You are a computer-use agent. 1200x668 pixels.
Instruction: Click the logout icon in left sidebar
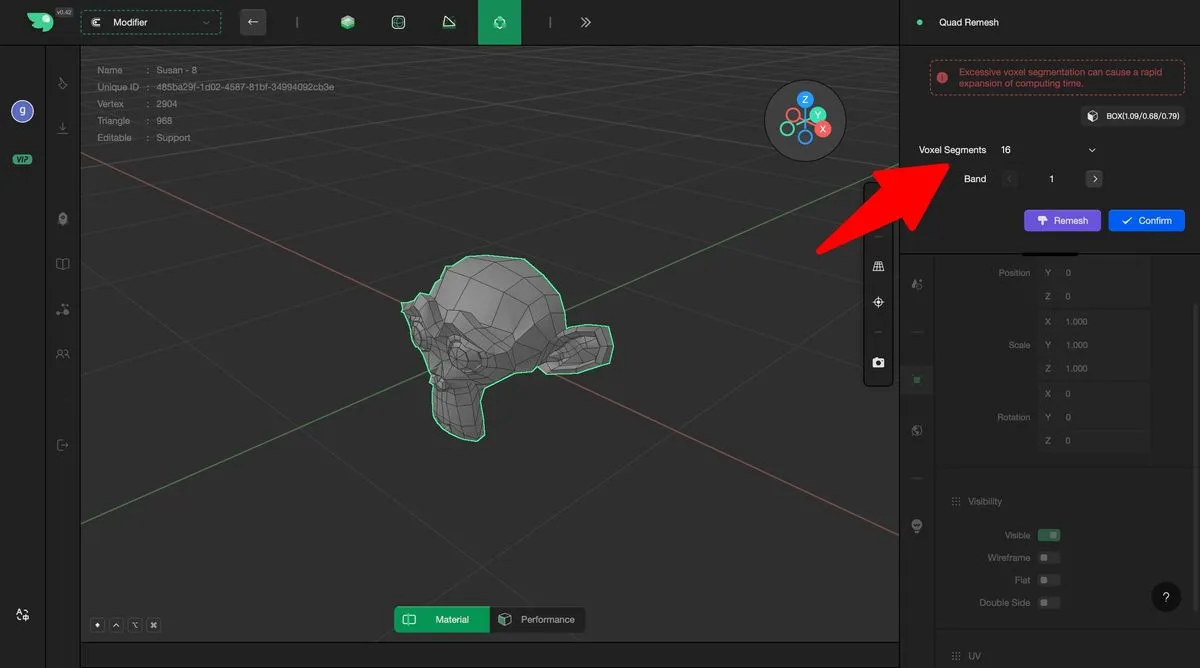[63, 445]
